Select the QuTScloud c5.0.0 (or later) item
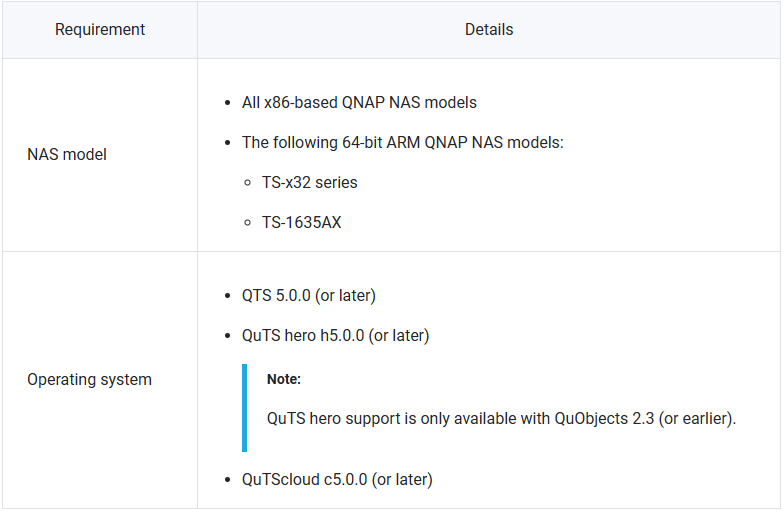Image resolution: width=784 pixels, height=512 pixels. click(337, 479)
